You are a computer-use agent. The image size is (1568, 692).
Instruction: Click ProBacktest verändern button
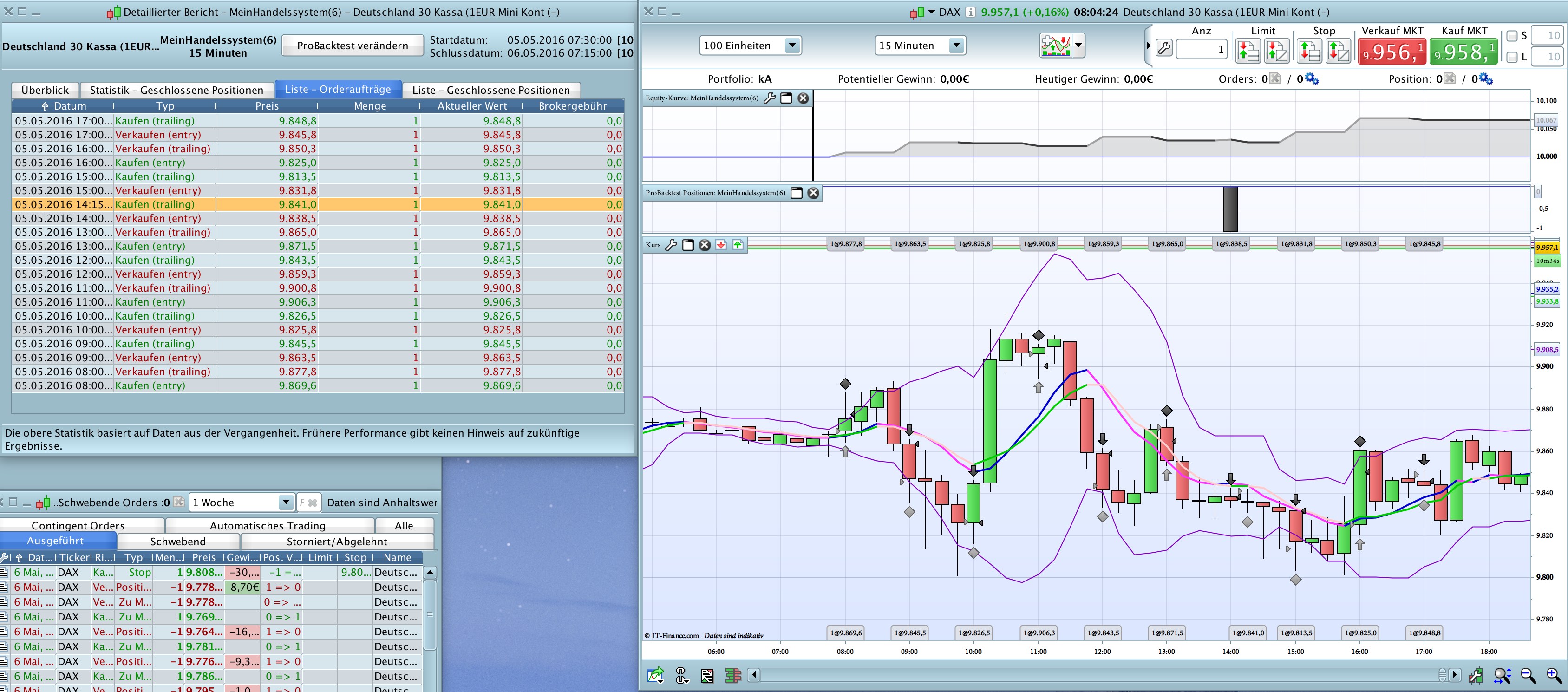pyautogui.click(x=353, y=46)
